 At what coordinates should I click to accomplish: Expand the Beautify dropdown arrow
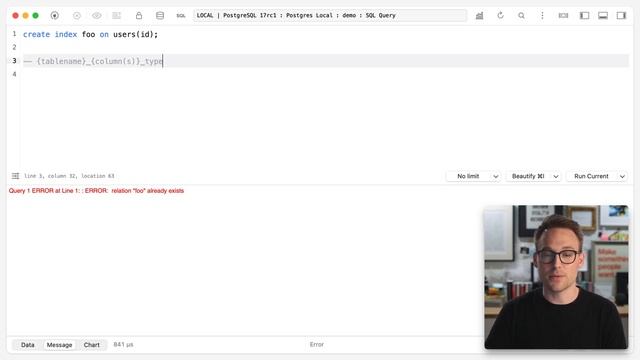[x=556, y=176]
